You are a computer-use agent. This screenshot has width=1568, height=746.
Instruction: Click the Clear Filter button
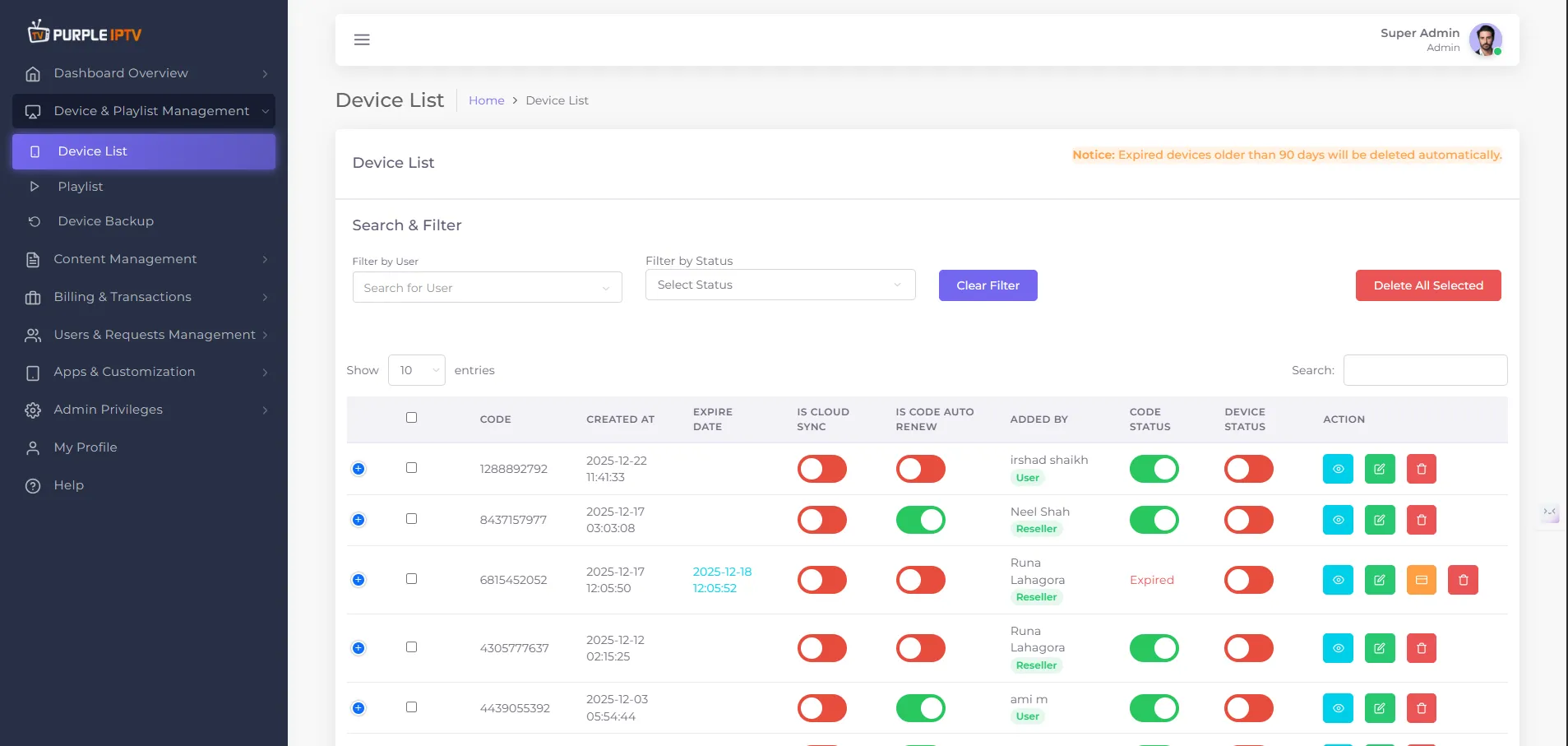click(988, 285)
